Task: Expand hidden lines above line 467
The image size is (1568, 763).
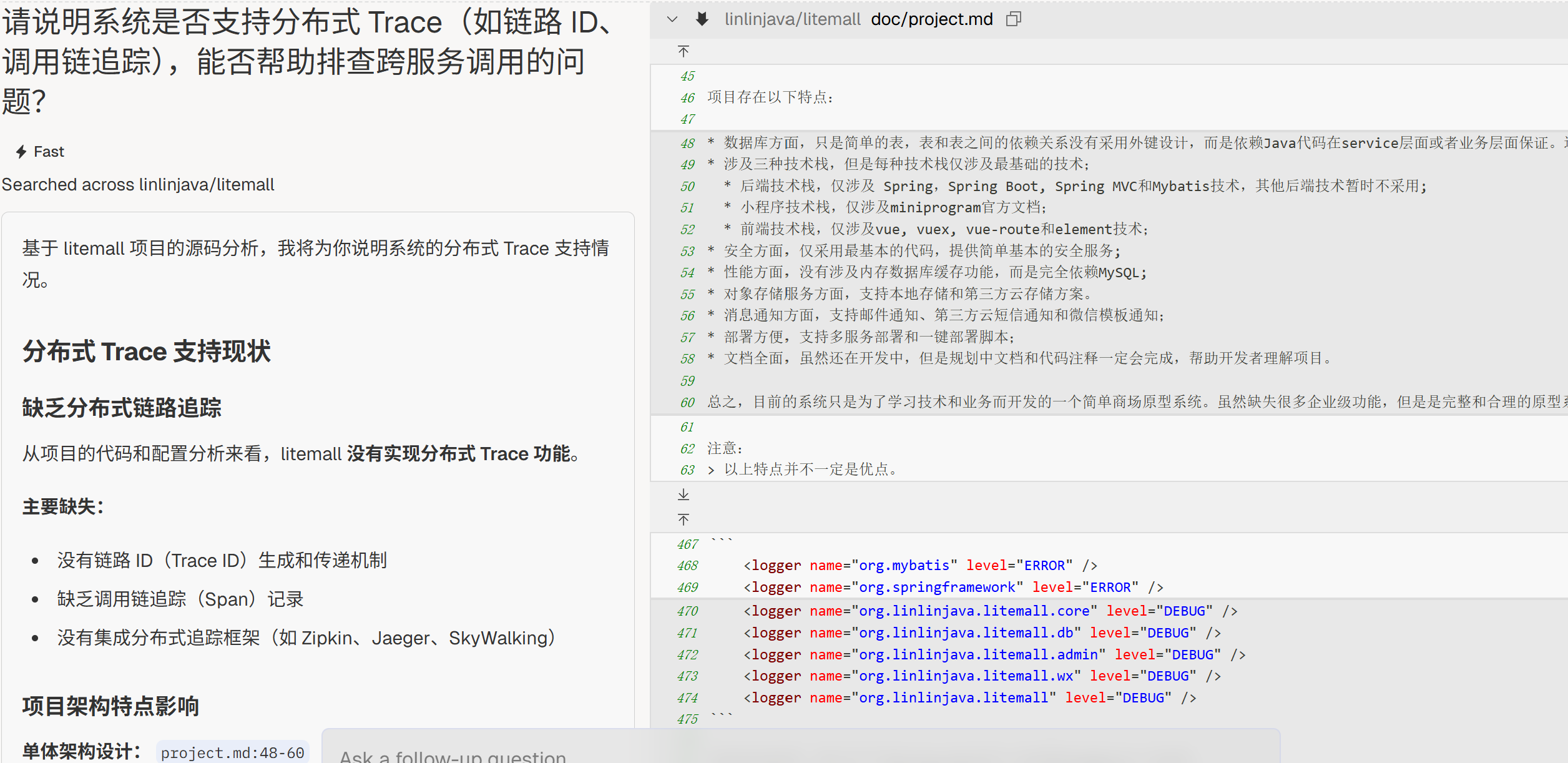Action: (x=684, y=519)
